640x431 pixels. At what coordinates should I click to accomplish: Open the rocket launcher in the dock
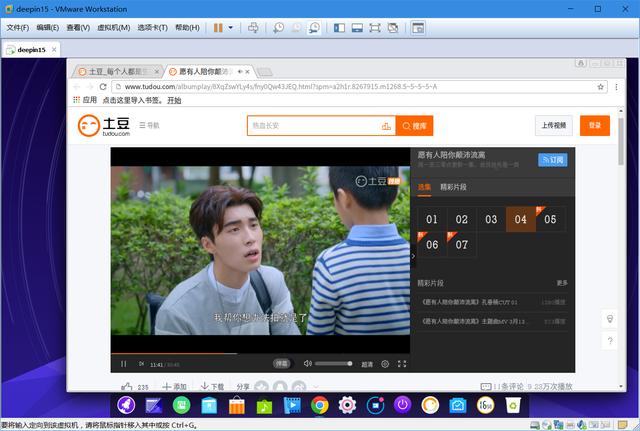126,405
